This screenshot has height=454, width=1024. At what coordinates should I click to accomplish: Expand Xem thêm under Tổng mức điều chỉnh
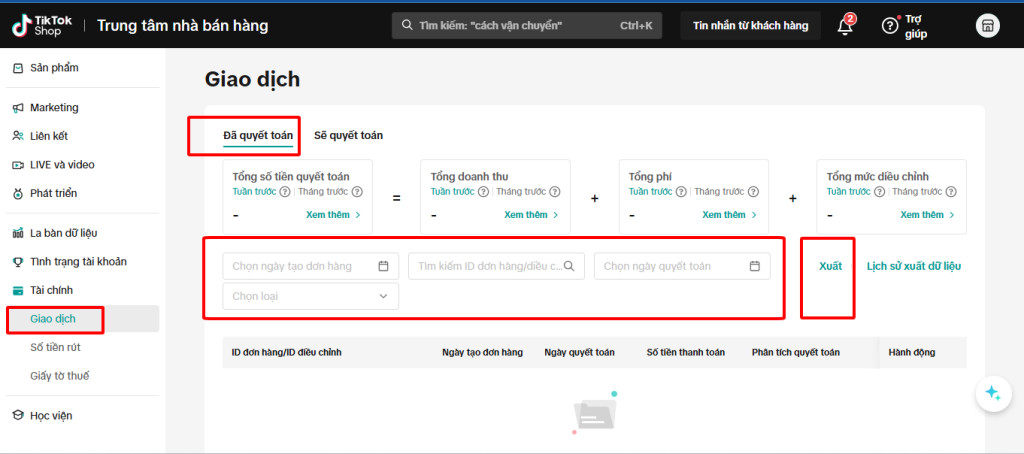tap(928, 215)
